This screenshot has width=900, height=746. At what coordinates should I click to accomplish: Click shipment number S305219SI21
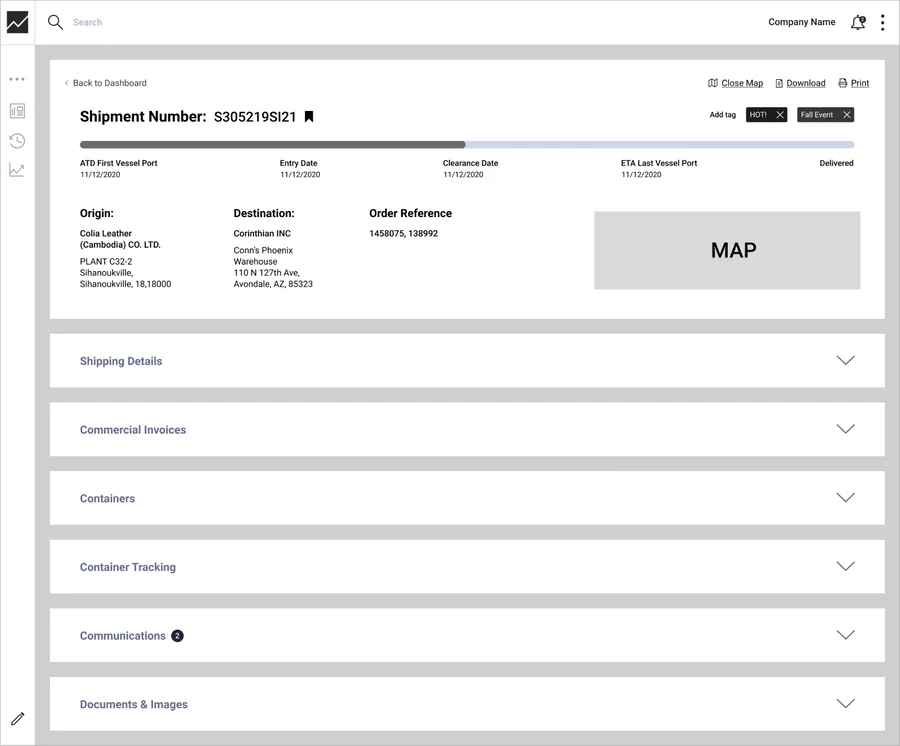click(x=255, y=117)
